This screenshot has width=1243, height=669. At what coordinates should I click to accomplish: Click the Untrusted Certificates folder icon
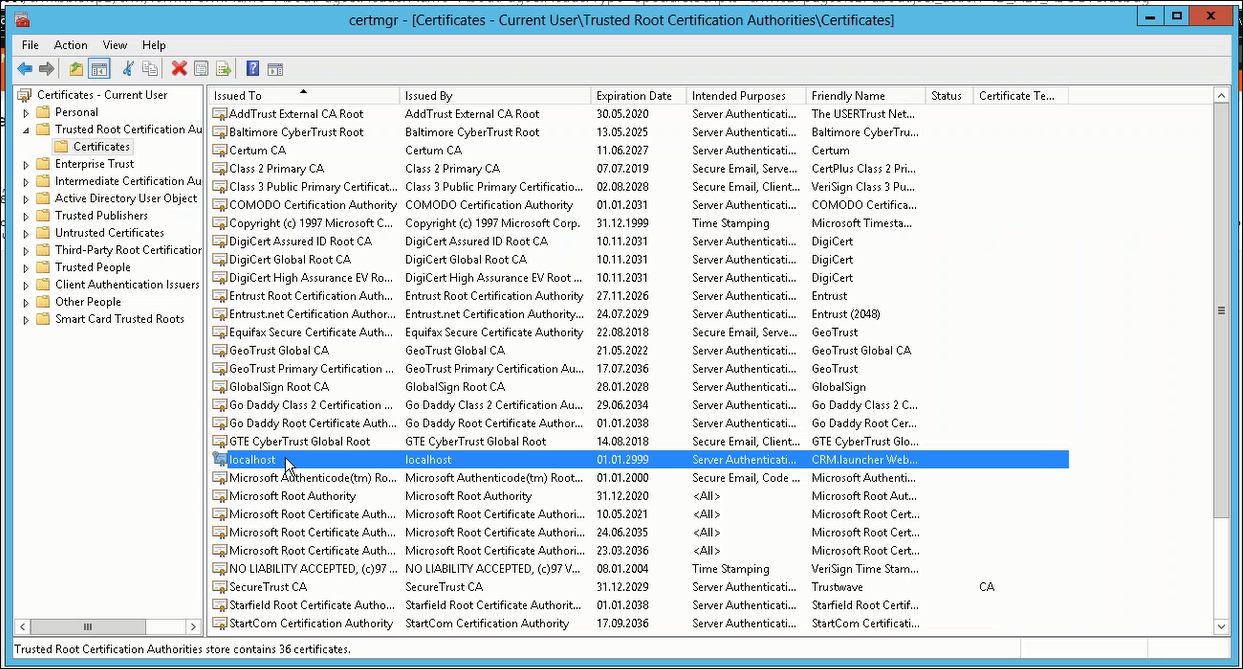[43, 233]
